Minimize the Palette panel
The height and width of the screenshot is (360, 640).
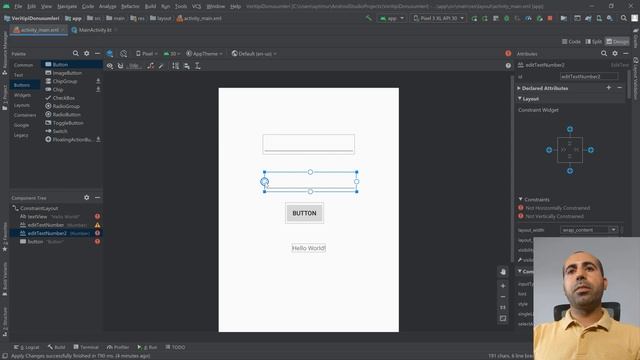pos(97,53)
